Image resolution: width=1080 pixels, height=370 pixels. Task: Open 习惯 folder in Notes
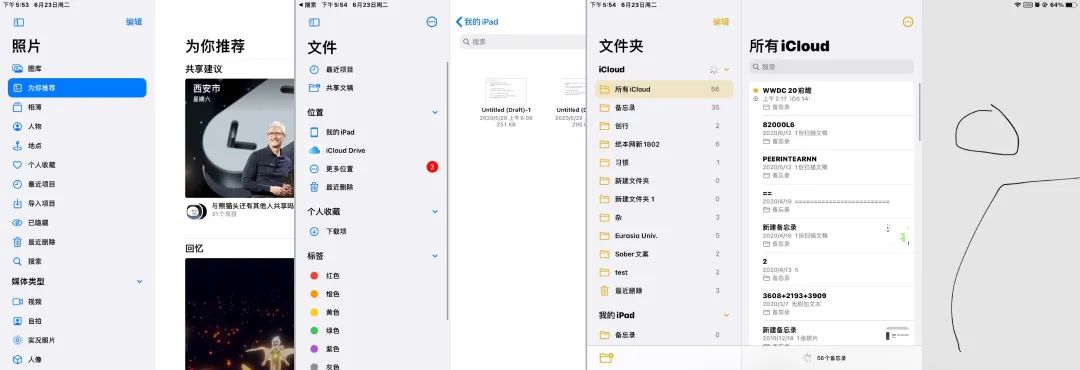(664, 163)
